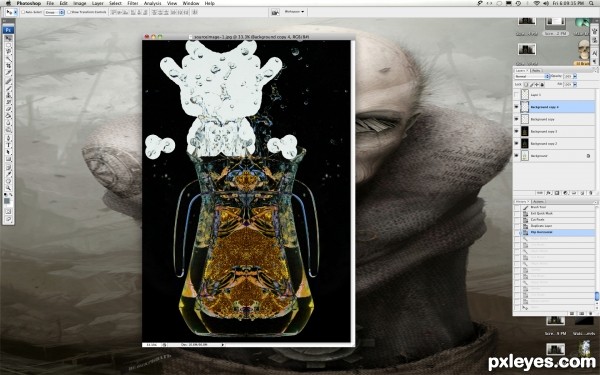Delete layer using Layers panel trash
The image size is (600, 375).
(x=591, y=193)
